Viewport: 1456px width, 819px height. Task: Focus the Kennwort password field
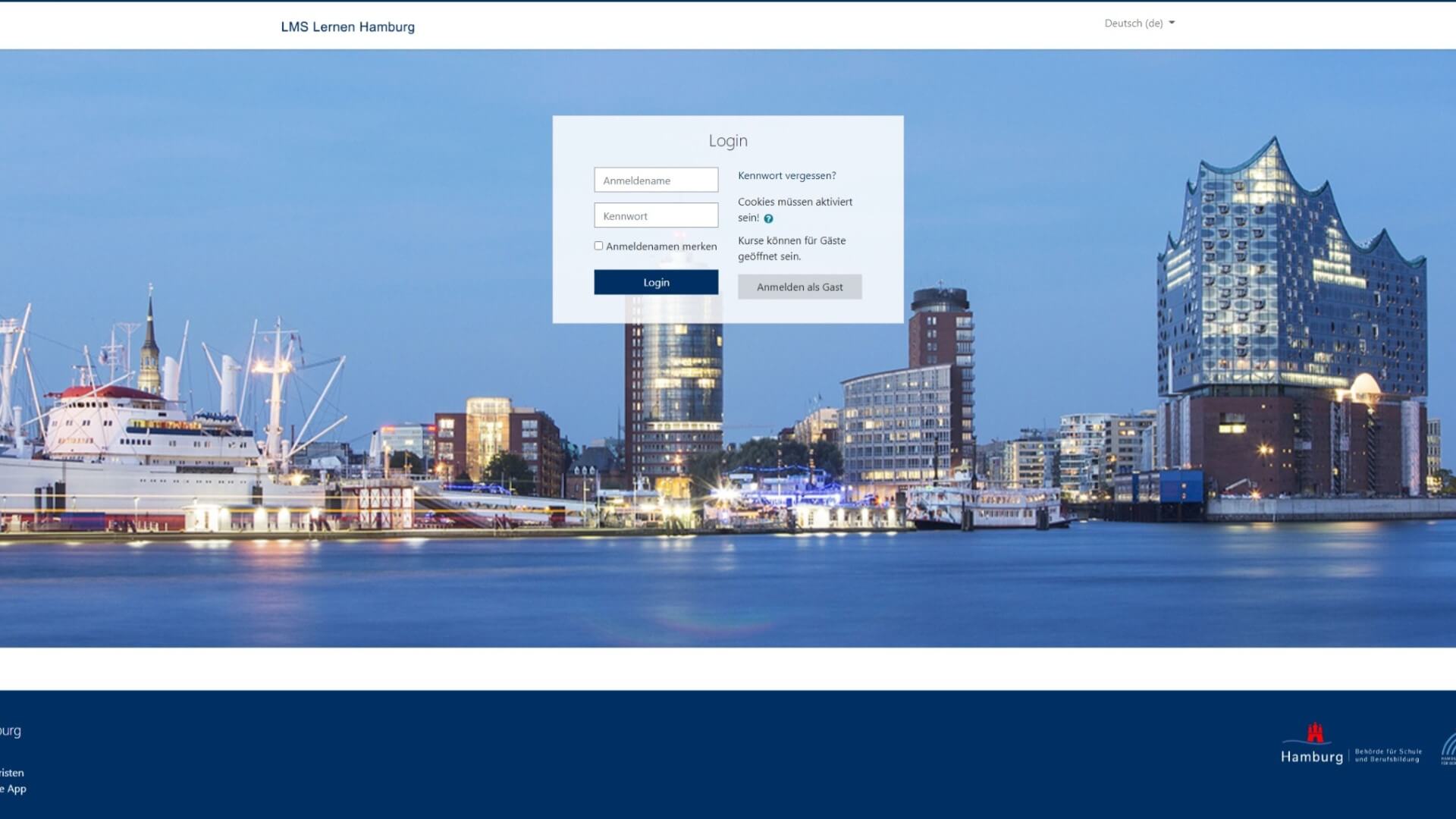(x=656, y=216)
